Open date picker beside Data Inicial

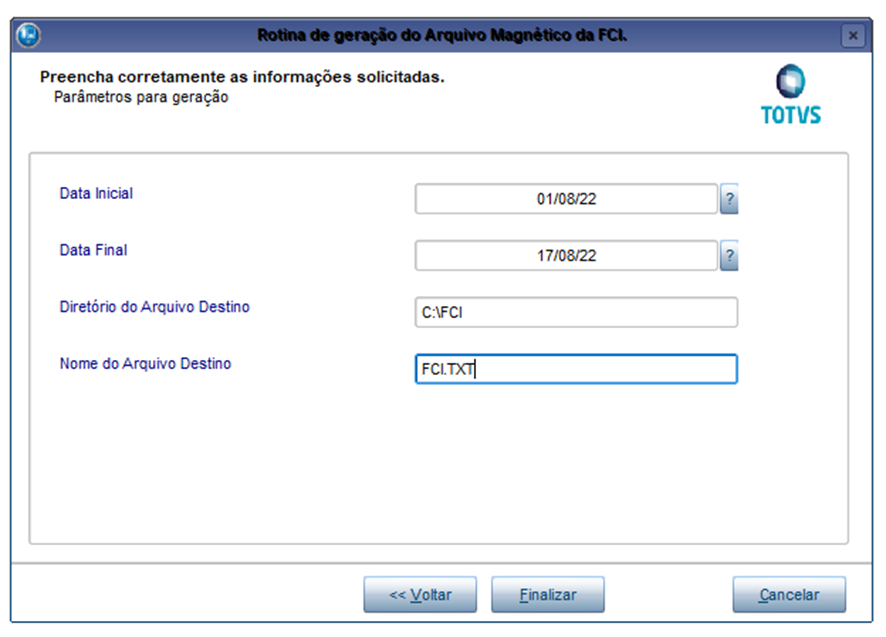click(x=729, y=199)
